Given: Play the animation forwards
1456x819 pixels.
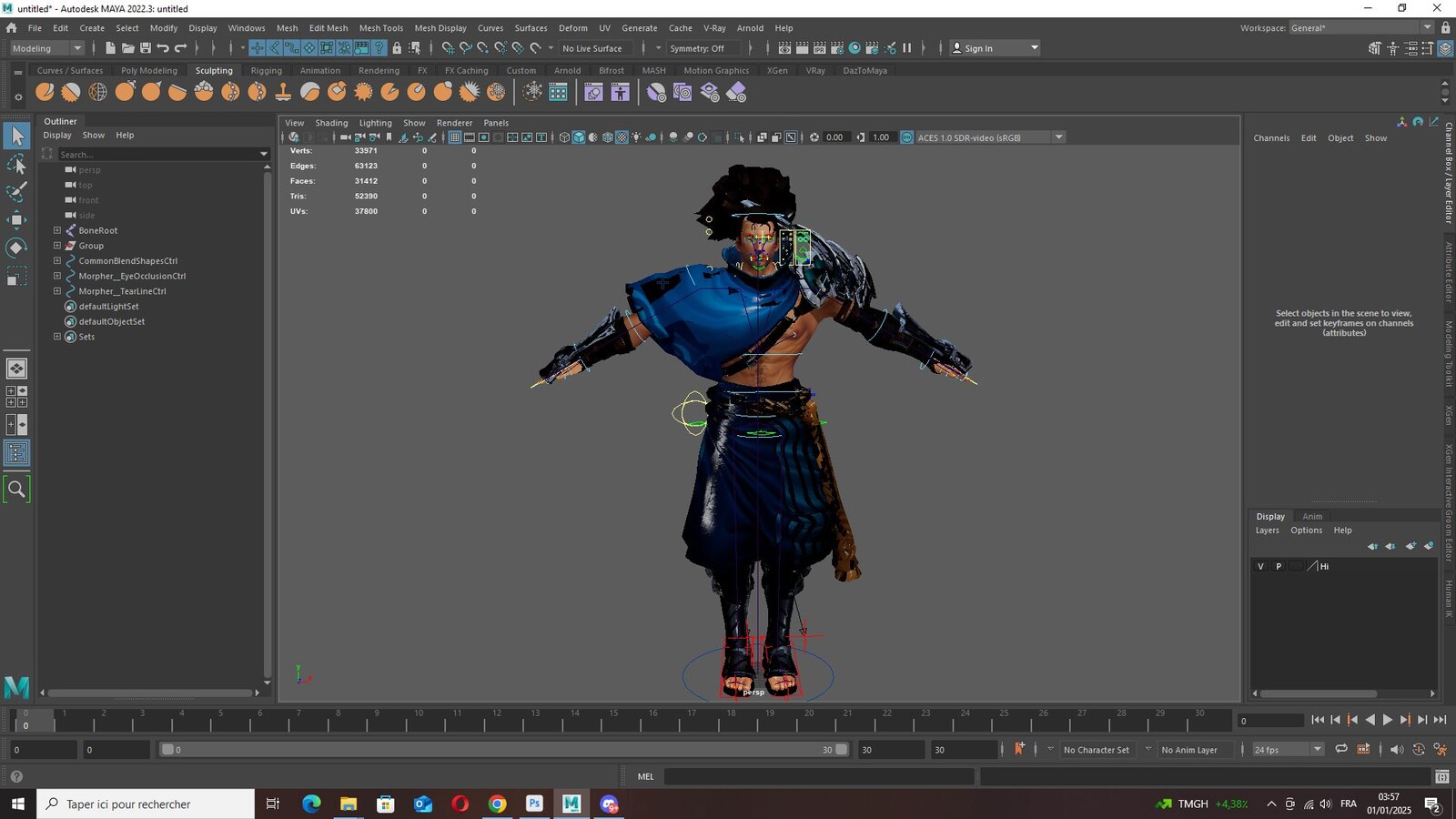Looking at the screenshot, I should 1388,720.
